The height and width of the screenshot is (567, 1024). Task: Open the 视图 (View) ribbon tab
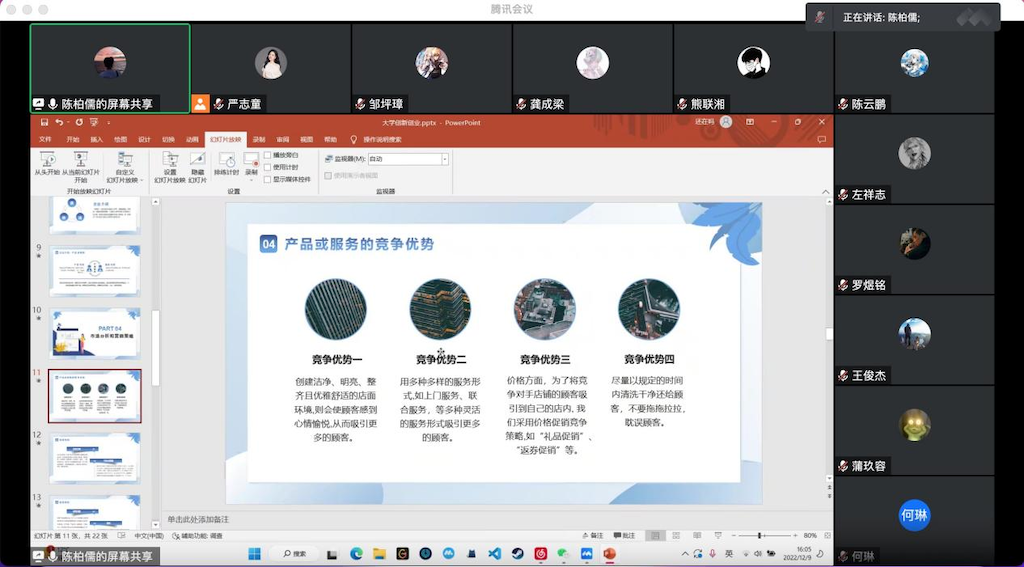coord(306,139)
